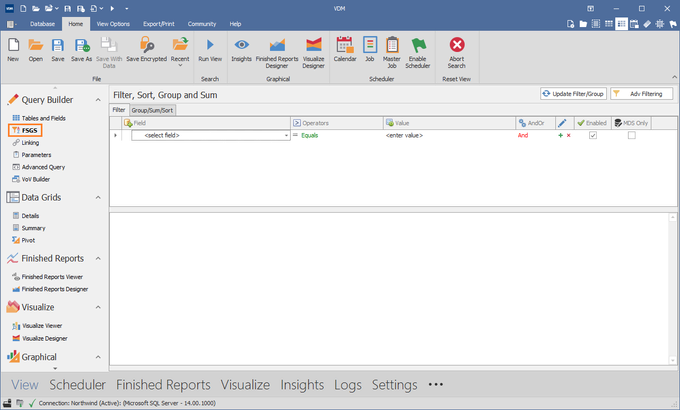Launch Finished Reports Designer from ribbon
680x410 pixels.
277,53
